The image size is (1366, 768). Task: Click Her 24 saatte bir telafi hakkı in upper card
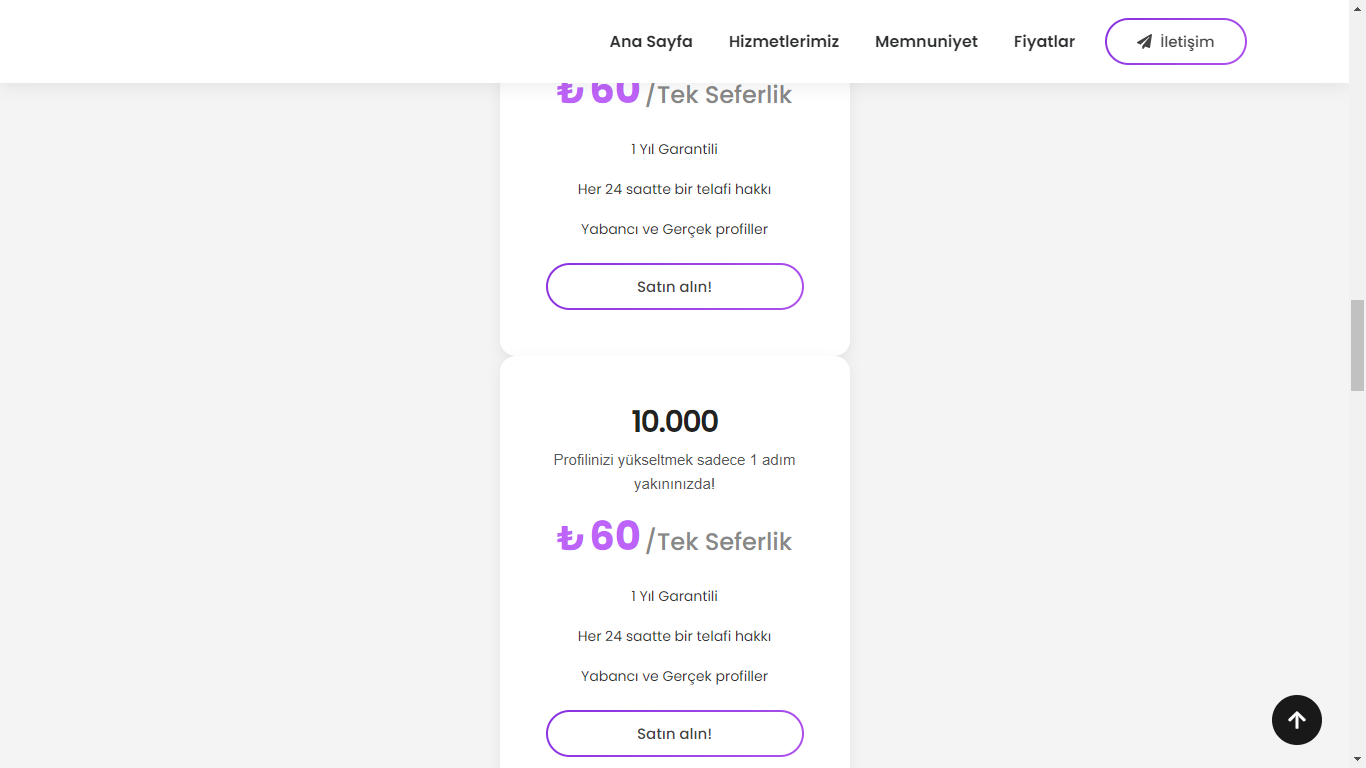coord(675,189)
